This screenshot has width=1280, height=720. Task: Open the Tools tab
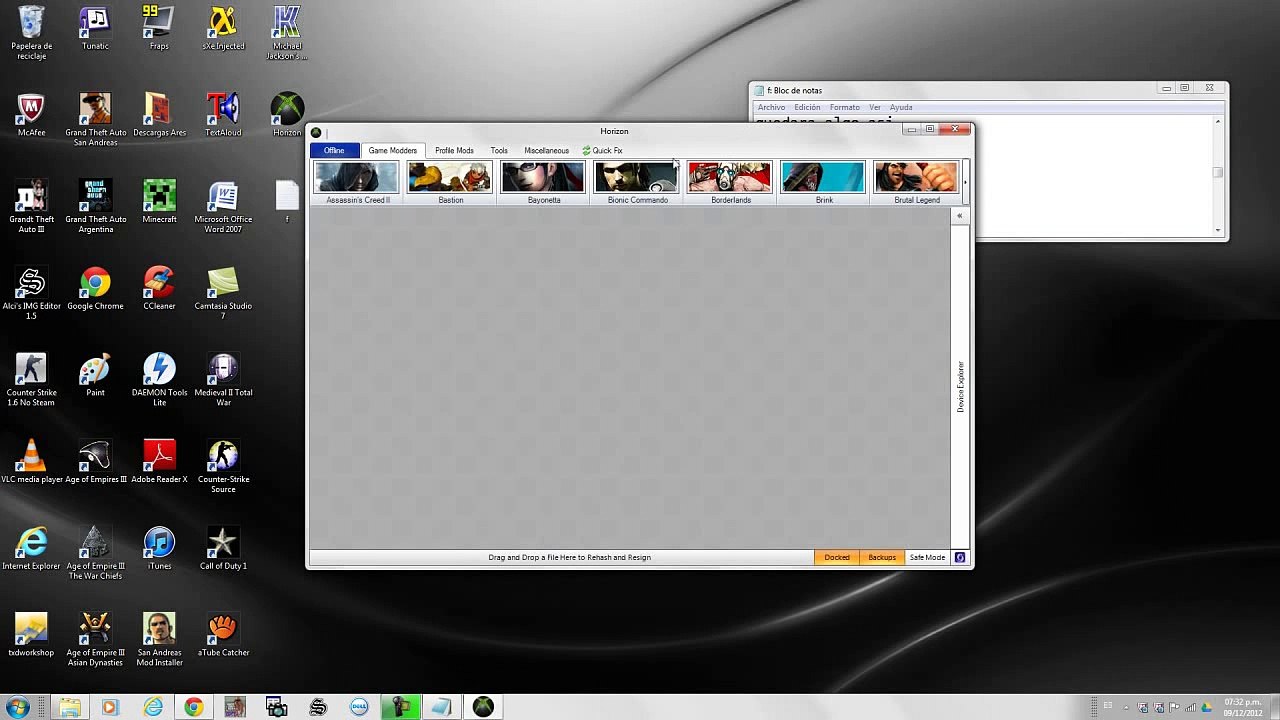[499, 151]
